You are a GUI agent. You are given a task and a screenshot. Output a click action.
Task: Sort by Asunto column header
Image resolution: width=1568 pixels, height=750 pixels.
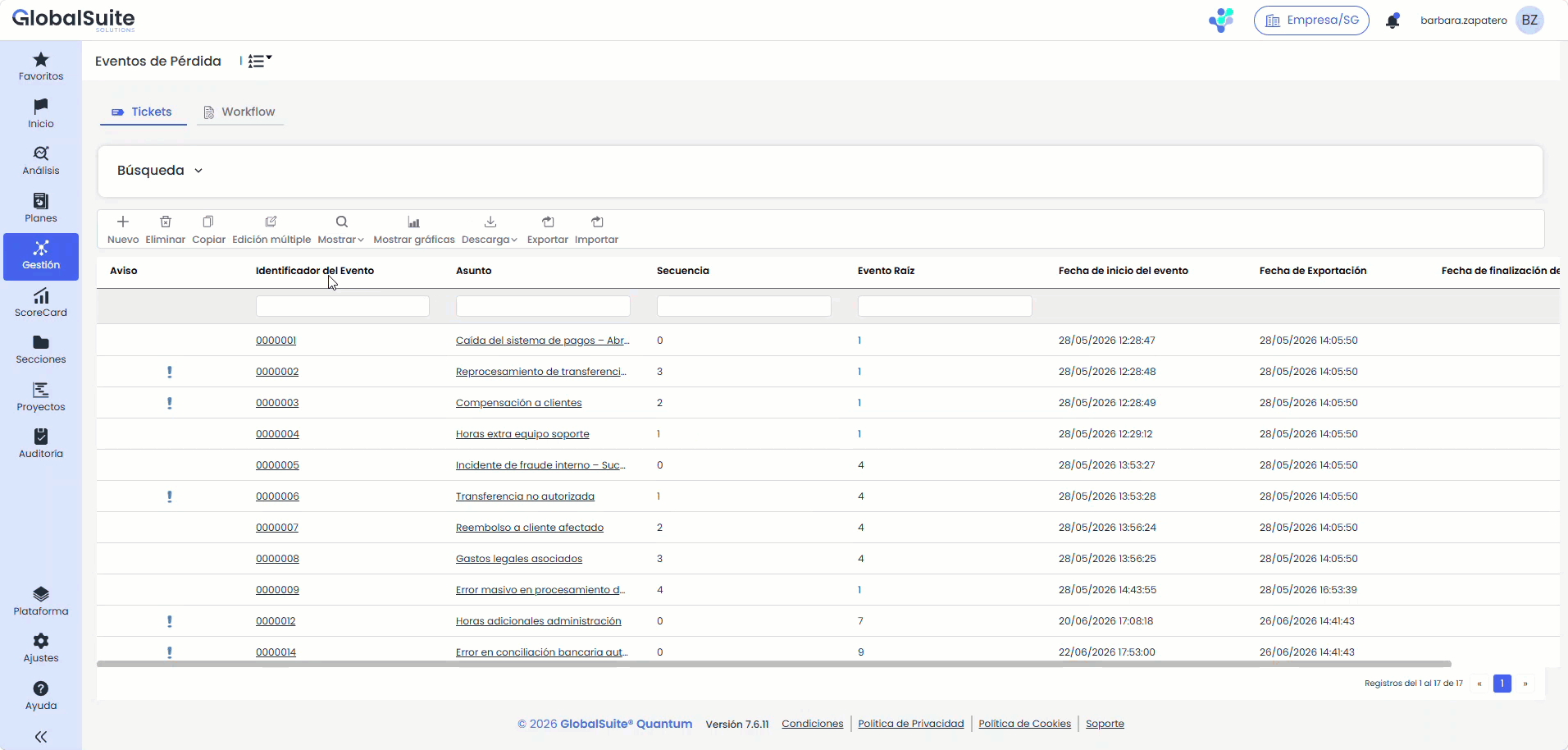(x=474, y=271)
